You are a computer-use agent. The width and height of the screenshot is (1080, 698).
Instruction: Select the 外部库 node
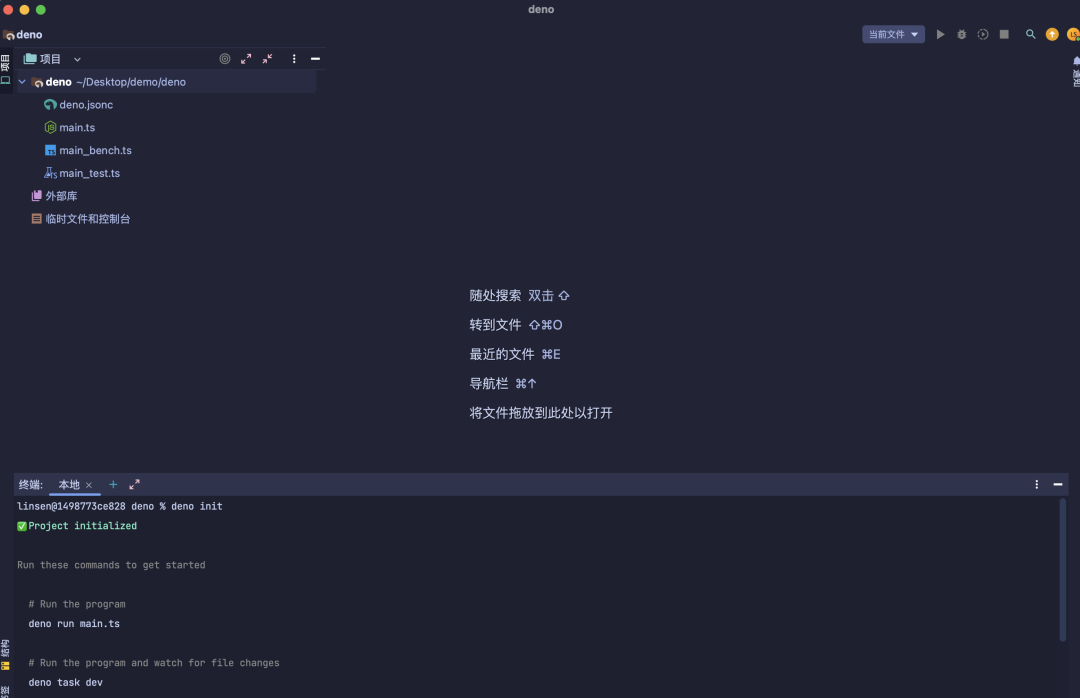tap(61, 196)
